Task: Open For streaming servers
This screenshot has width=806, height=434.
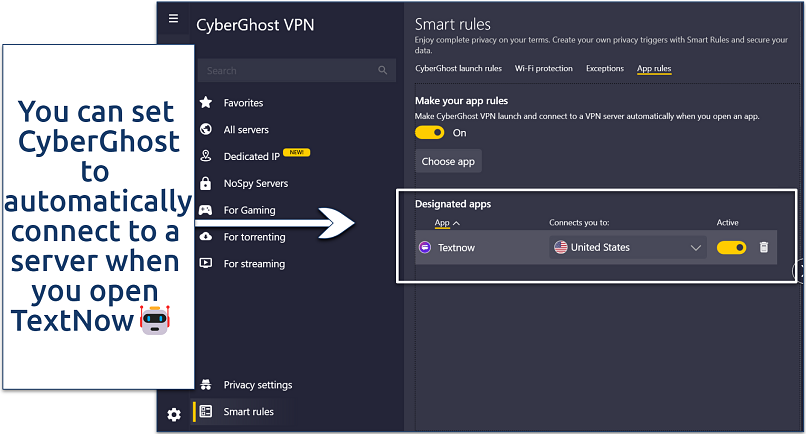Action: click(x=254, y=263)
